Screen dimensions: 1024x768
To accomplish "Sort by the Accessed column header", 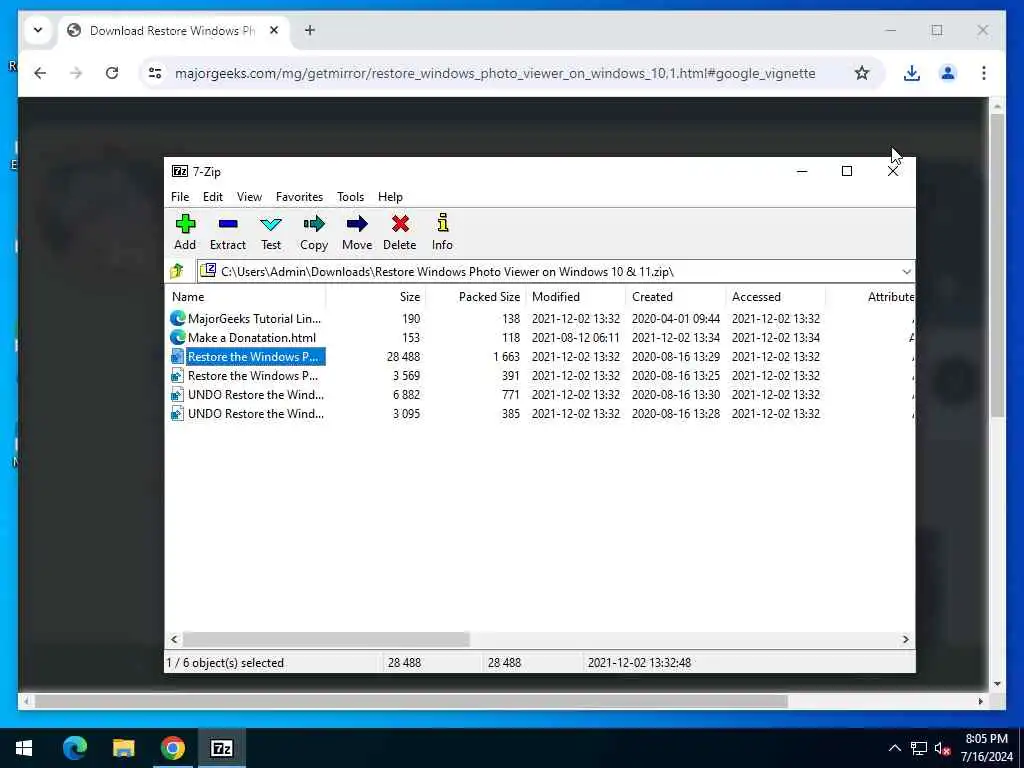I will click(x=775, y=296).
